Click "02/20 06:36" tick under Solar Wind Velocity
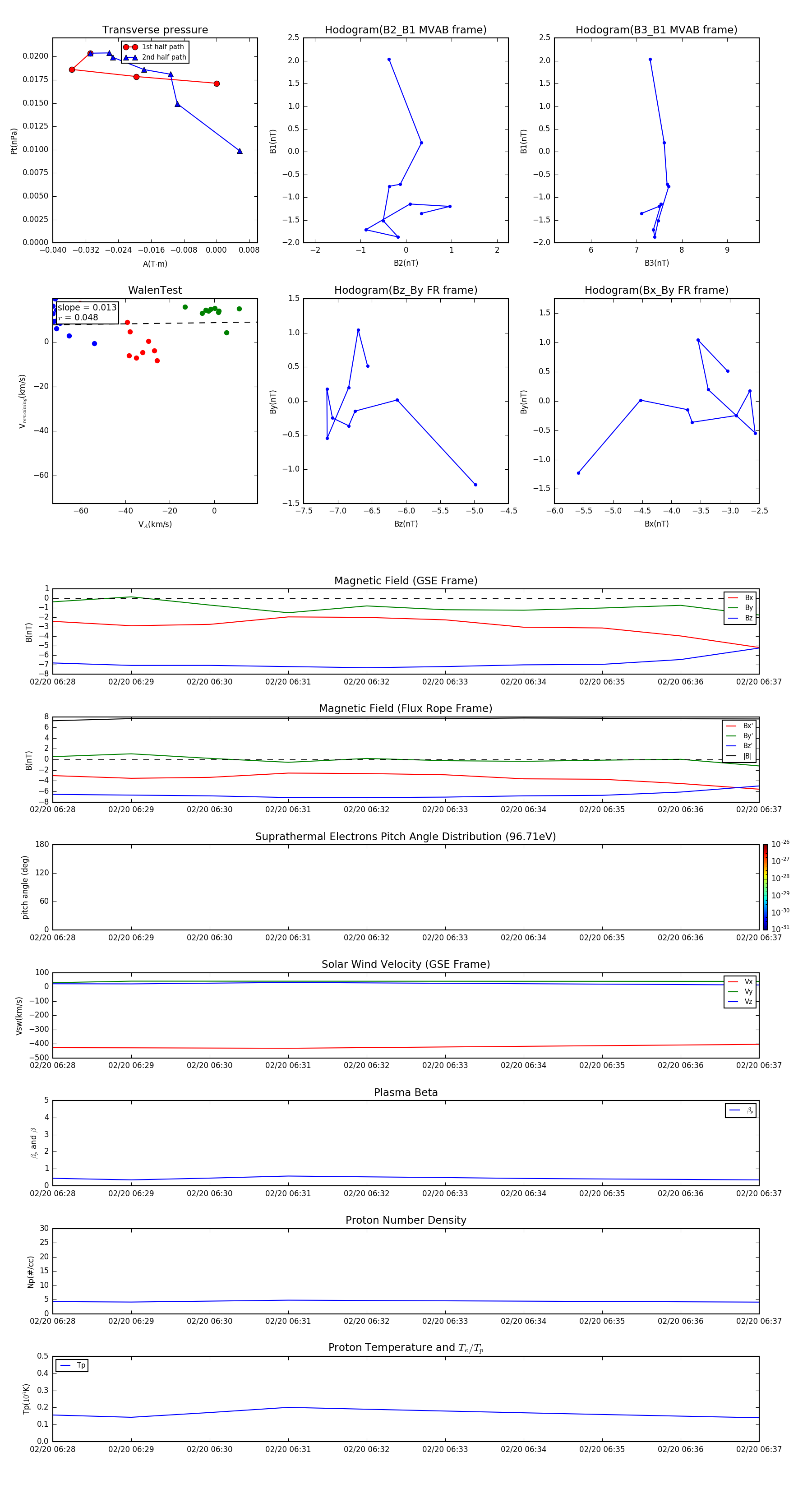Viewport: 812px width, 1489px height. [x=681, y=1065]
